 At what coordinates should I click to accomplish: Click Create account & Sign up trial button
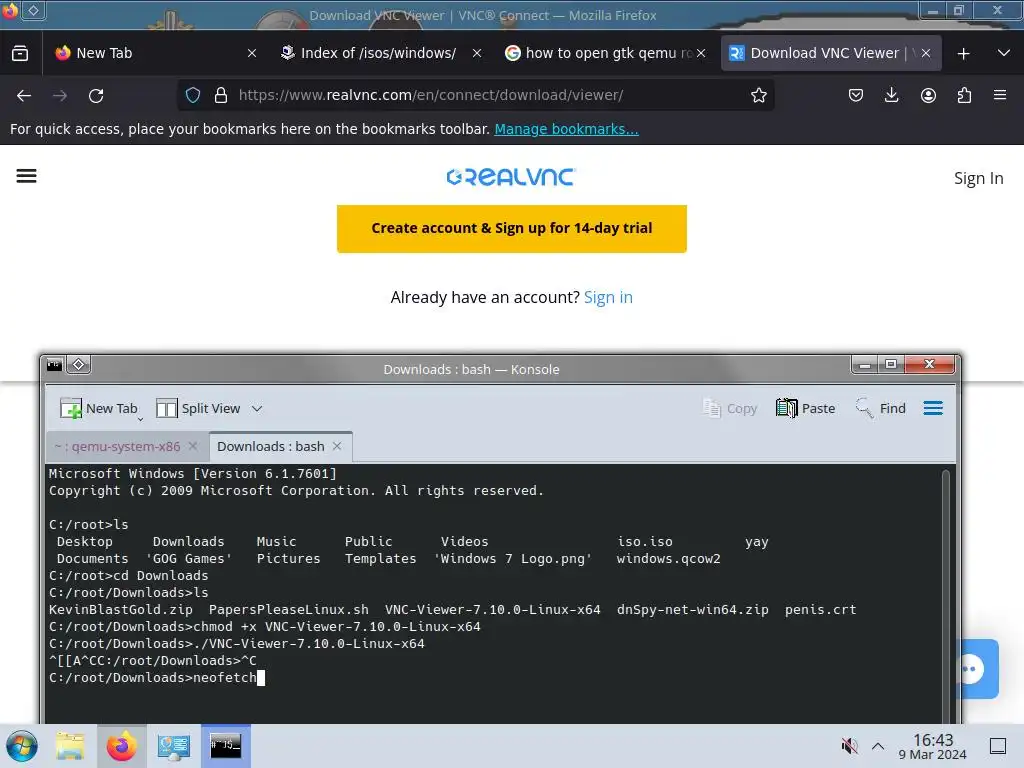[x=511, y=229]
